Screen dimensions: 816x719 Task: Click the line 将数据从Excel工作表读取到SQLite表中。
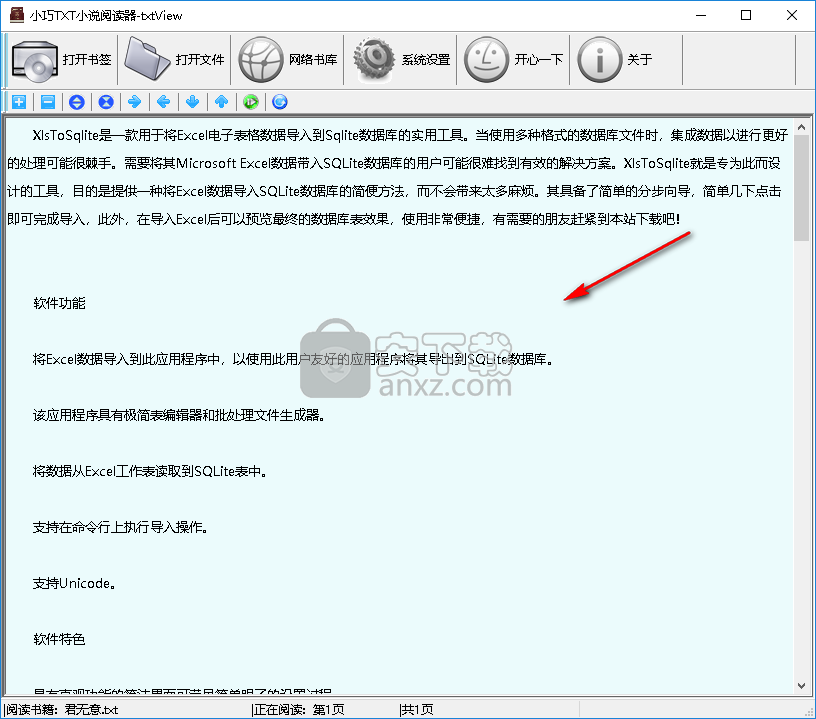150,471
